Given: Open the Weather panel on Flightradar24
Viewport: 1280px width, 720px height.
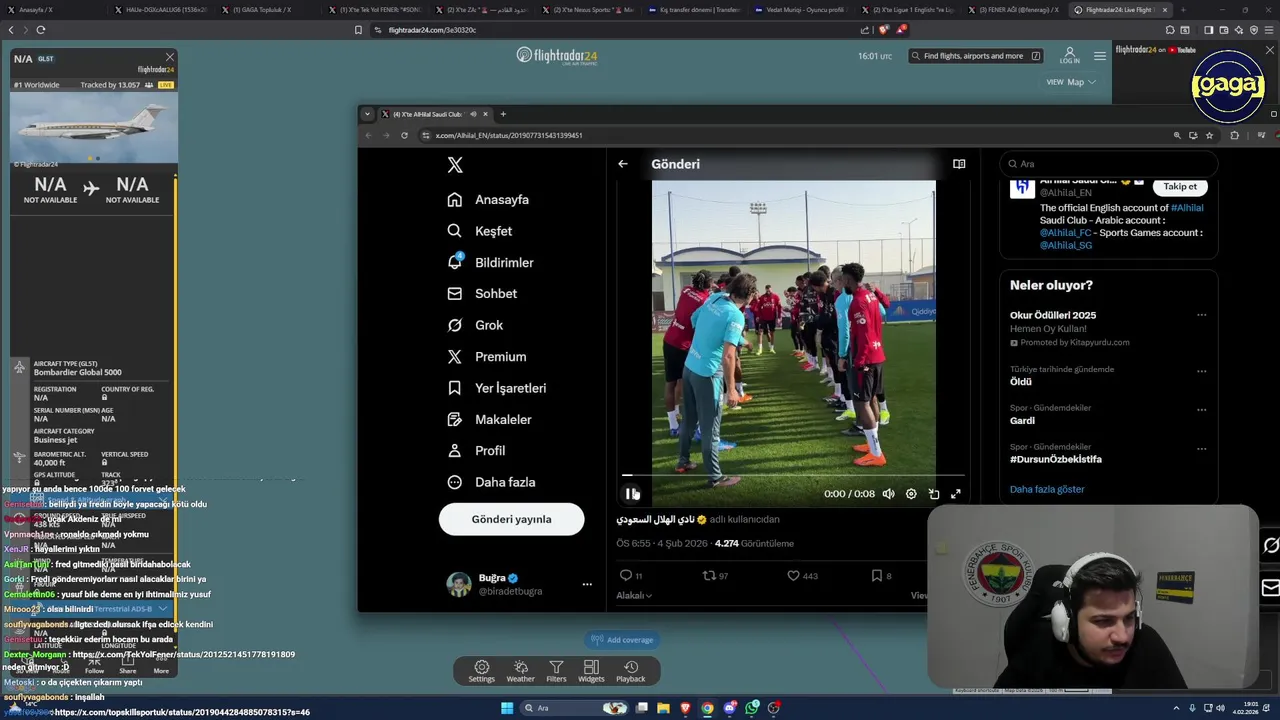Looking at the screenshot, I should [520, 671].
